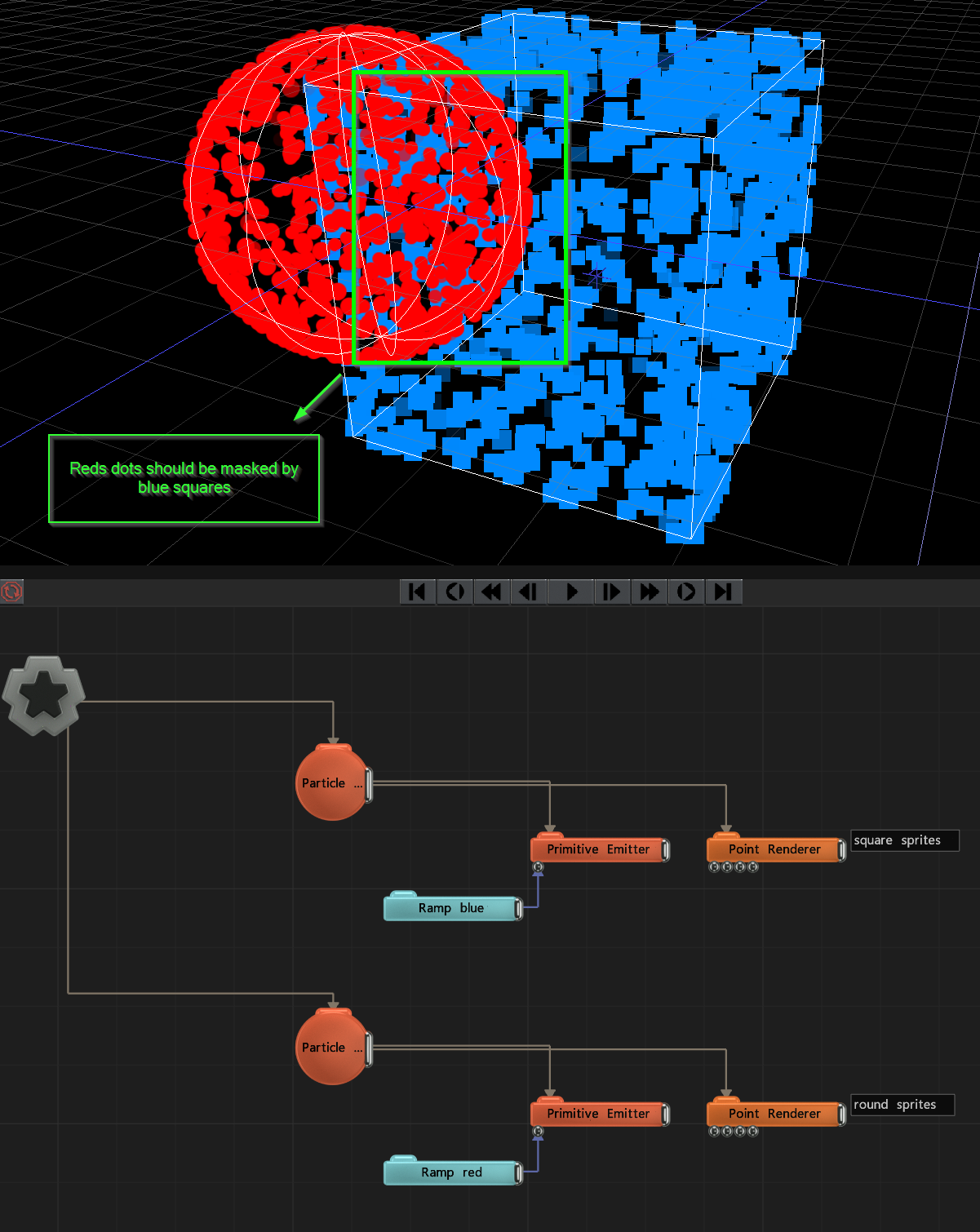
Task: Rewind using the double-left-arrow button
Action: coord(491,592)
